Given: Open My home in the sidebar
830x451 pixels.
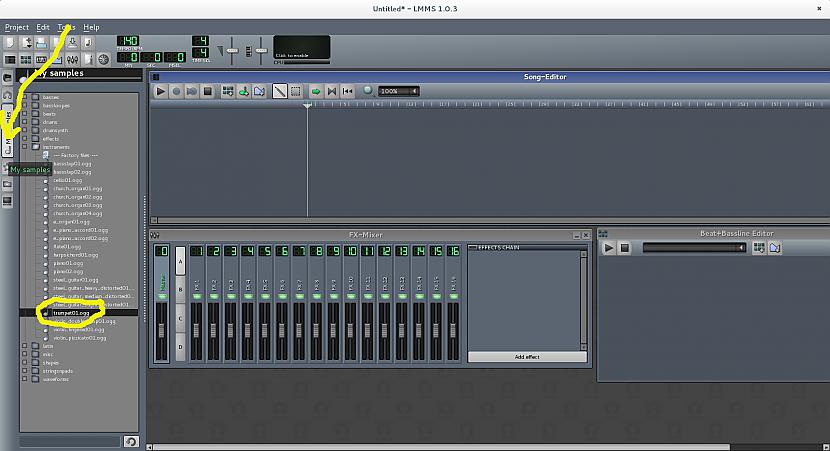Looking at the screenshot, I should (x=7, y=184).
